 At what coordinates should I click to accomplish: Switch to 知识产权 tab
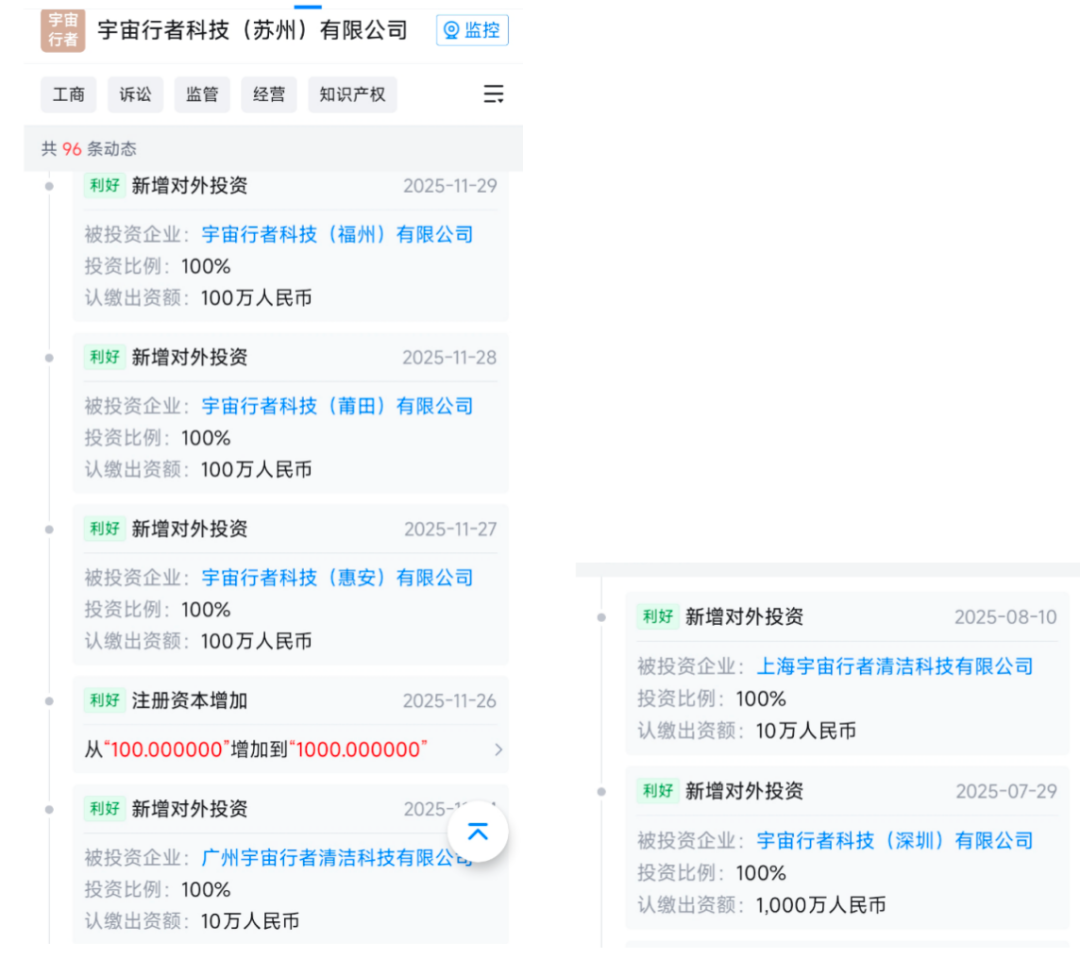pos(352,95)
